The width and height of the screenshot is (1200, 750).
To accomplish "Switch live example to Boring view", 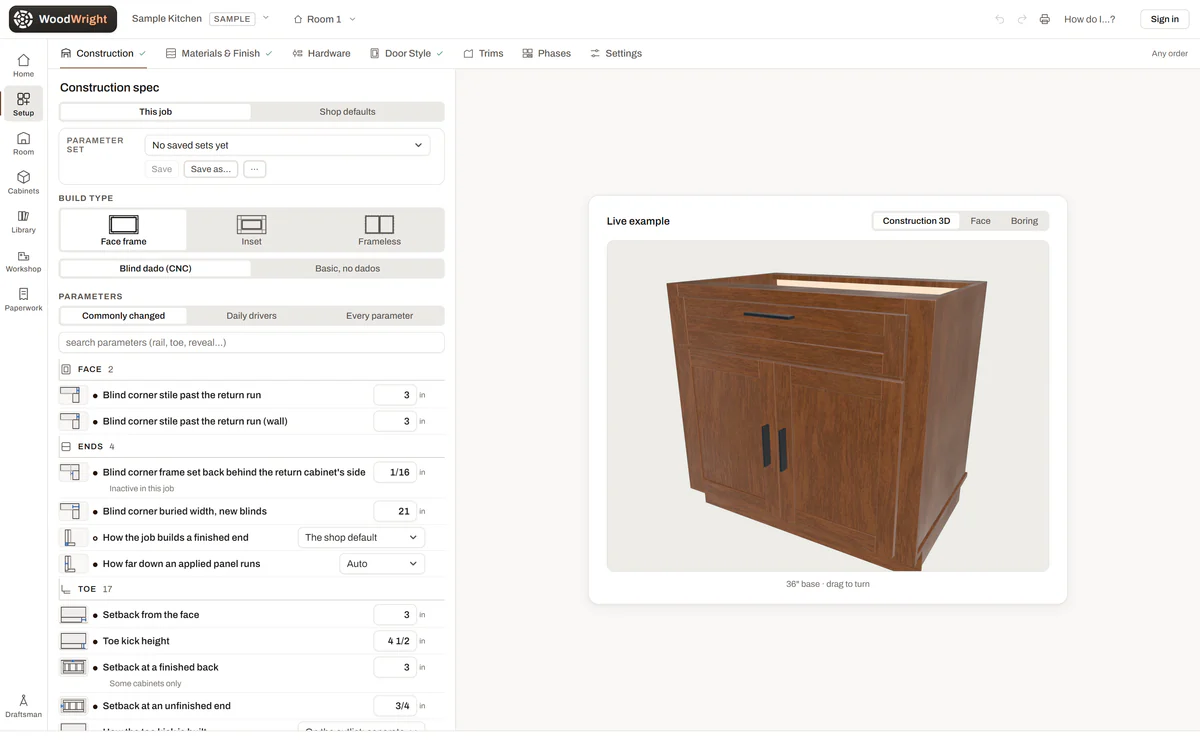I will (1024, 221).
